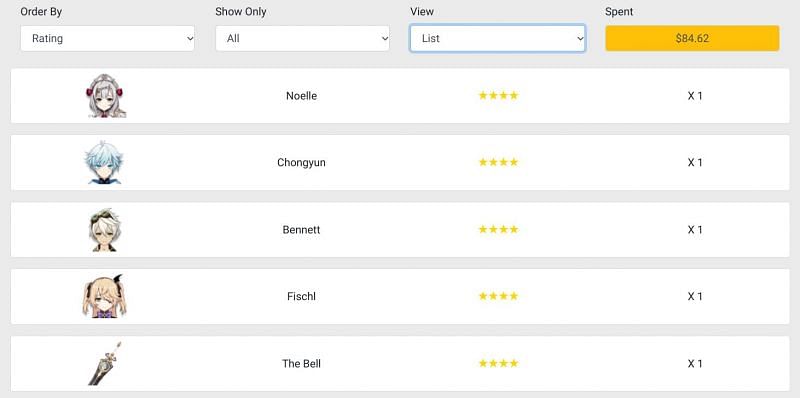The width and height of the screenshot is (800, 398).
Task: Click the four-star rating for Bennett
Action: 498,230
